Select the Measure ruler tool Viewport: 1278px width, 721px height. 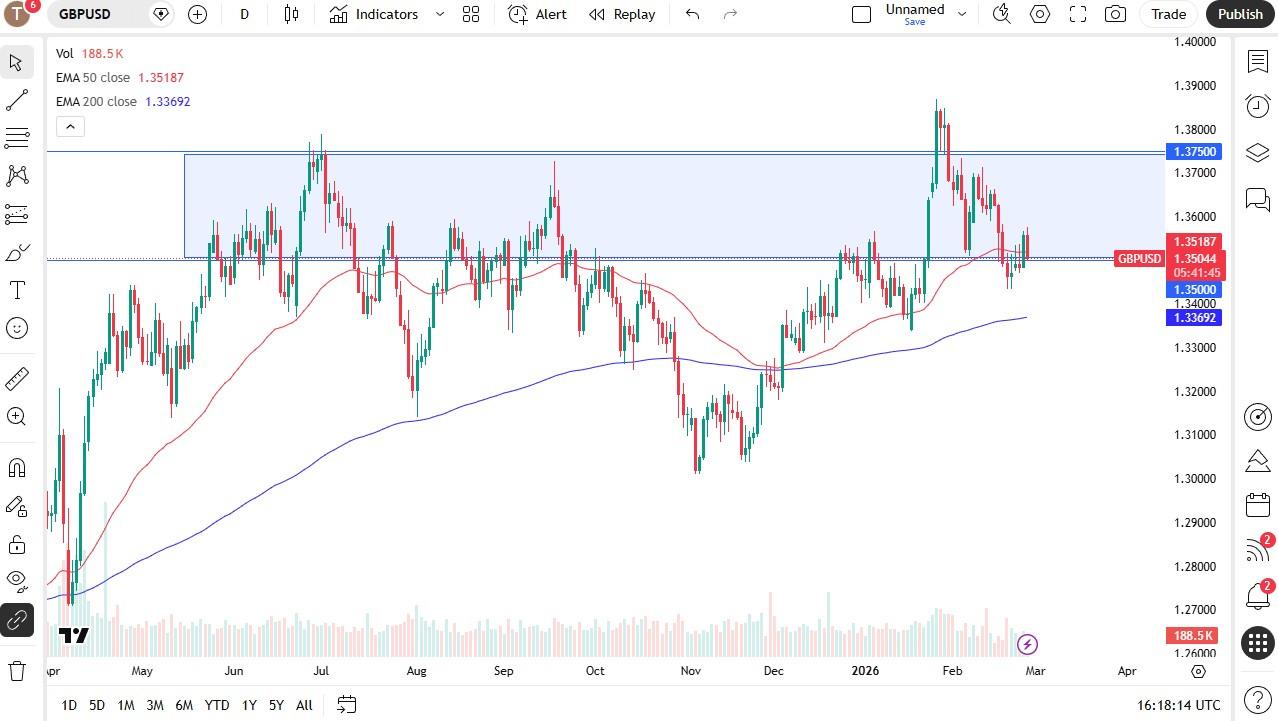16,378
